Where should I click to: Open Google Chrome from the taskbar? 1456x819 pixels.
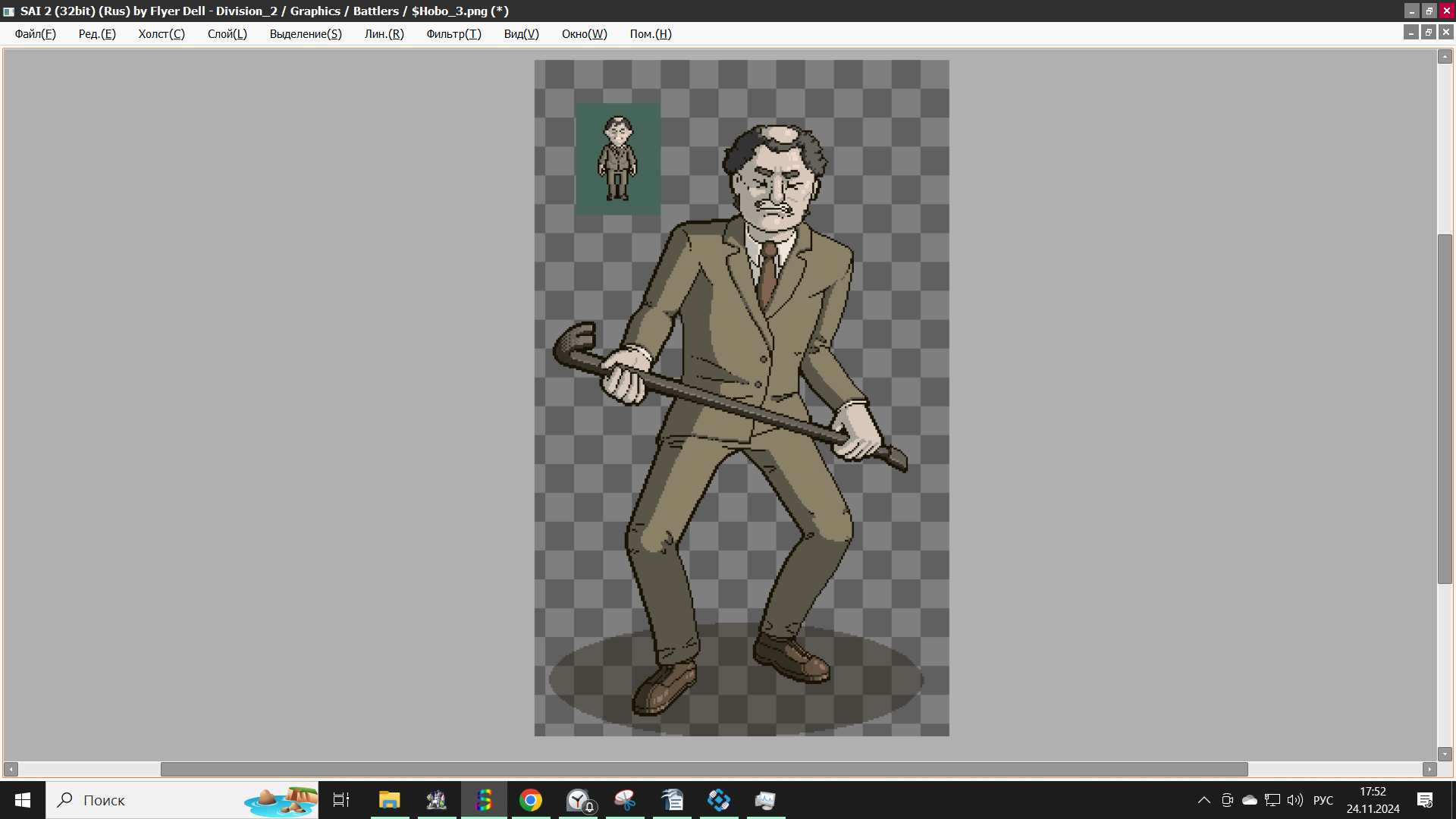click(x=531, y=800)
